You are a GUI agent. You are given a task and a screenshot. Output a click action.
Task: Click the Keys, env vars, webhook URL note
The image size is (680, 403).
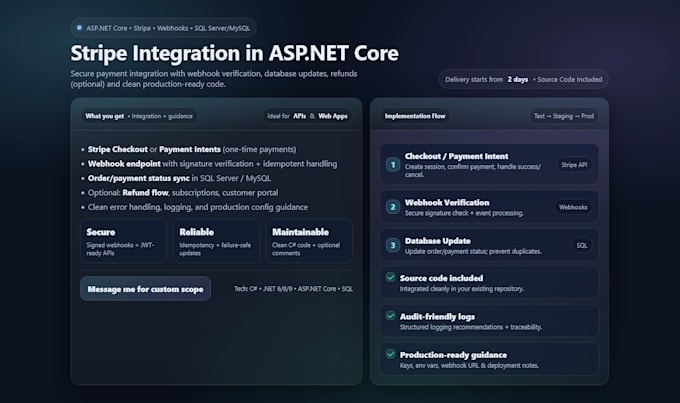tap(469, 365)
